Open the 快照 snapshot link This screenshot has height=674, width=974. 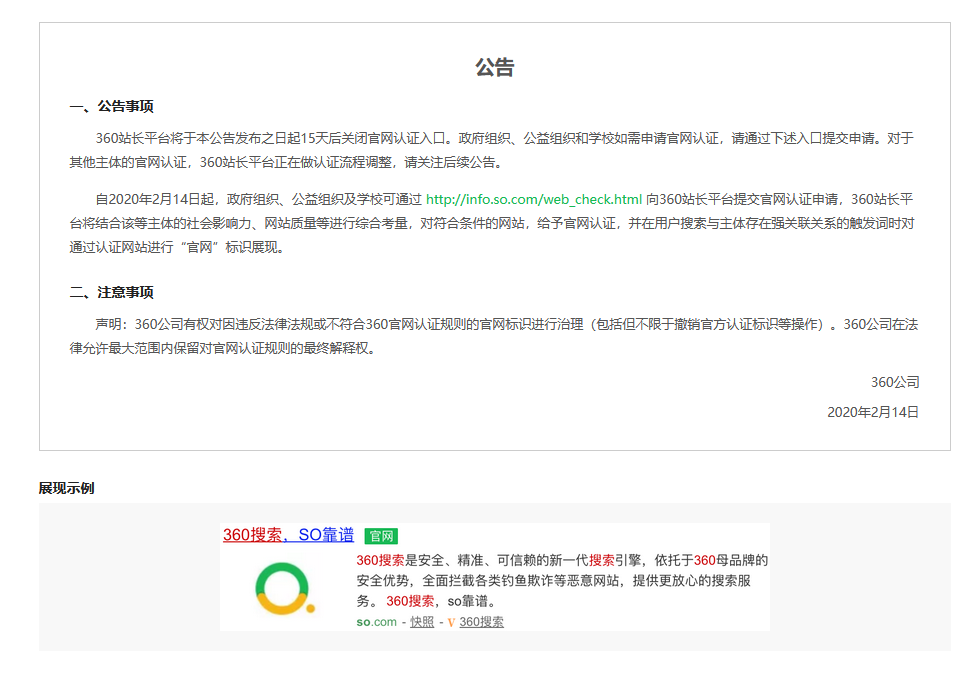422,622
